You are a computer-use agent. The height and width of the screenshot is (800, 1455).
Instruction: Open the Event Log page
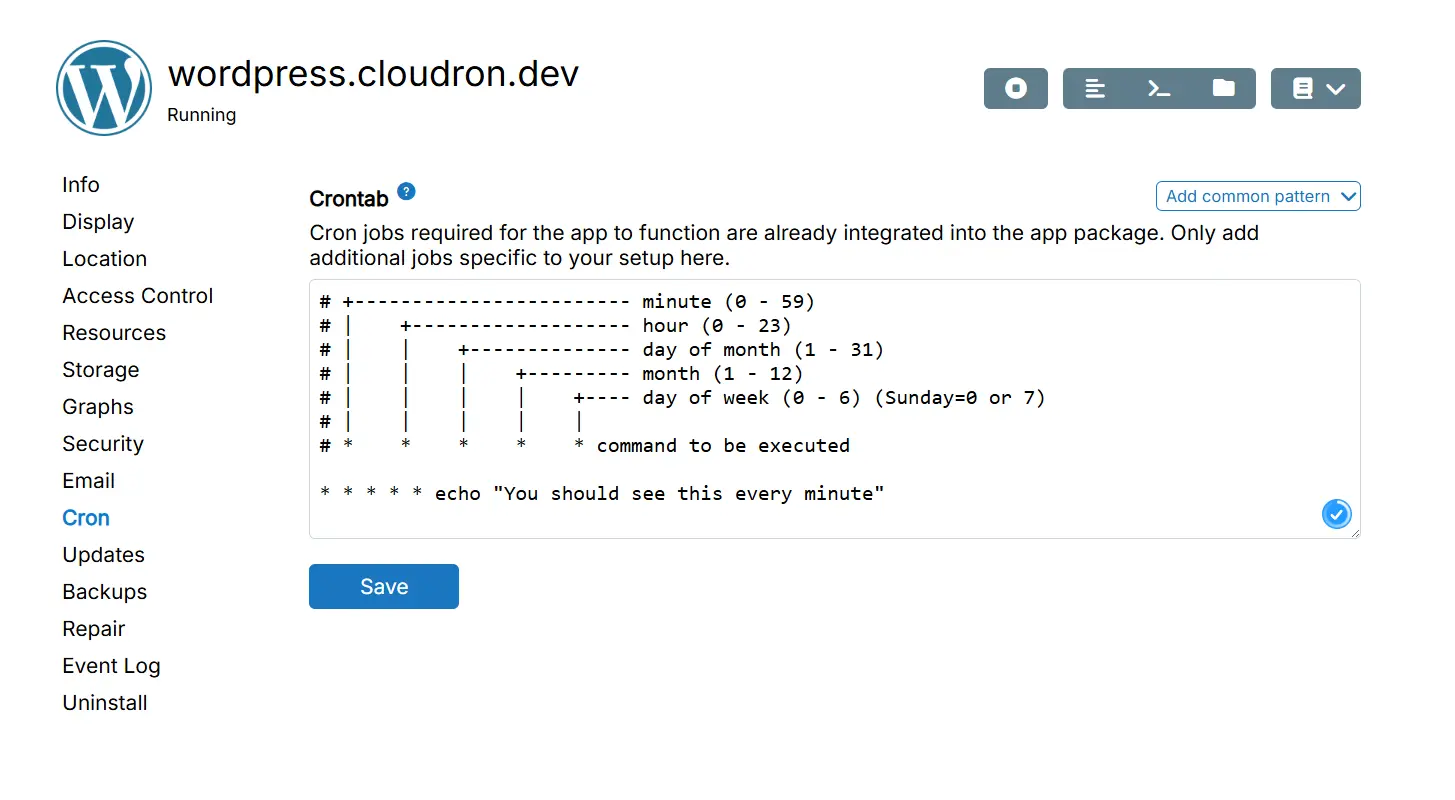[111, 666]
